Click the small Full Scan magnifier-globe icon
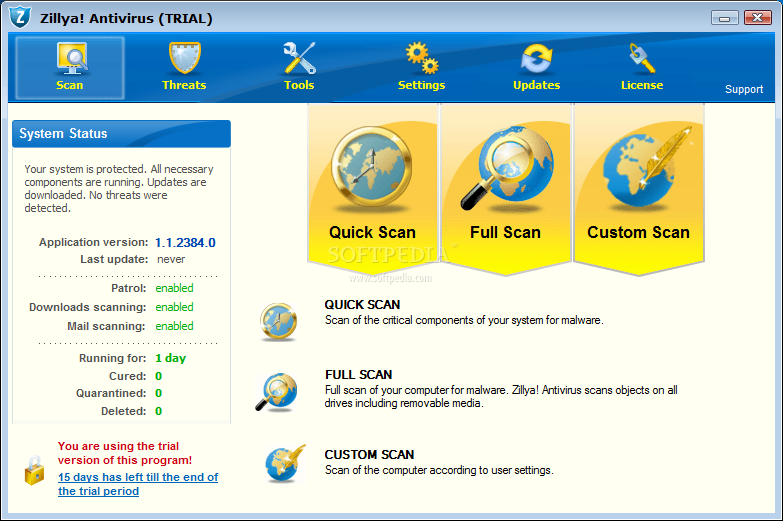Screen dimensions: 783x521 pos(277,392)
